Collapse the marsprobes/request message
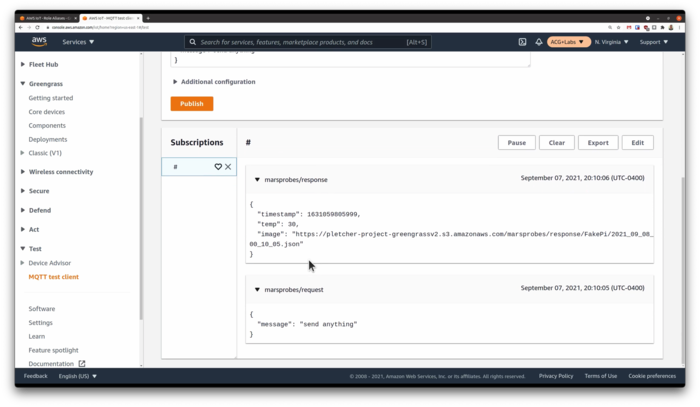Screen dimensions: 700x407 [257, 290]
